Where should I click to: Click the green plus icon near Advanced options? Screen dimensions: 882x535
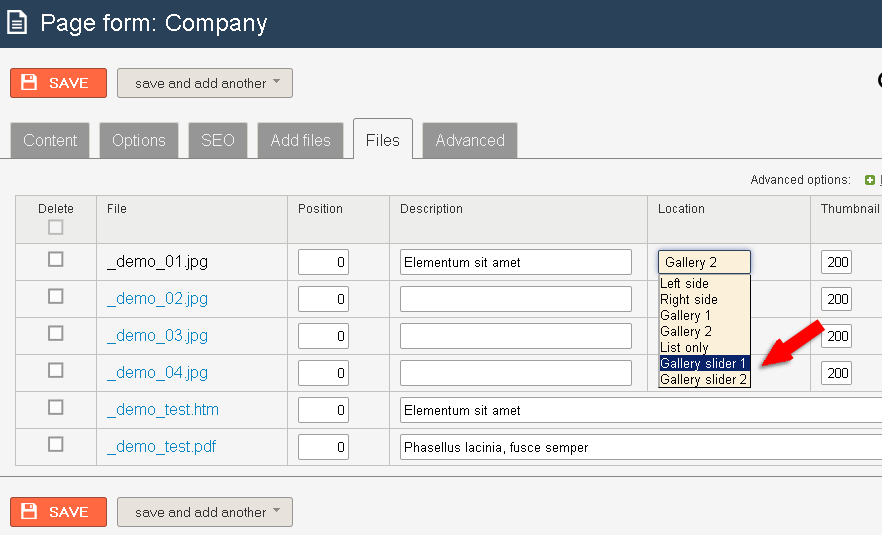(x=870, y=180)
